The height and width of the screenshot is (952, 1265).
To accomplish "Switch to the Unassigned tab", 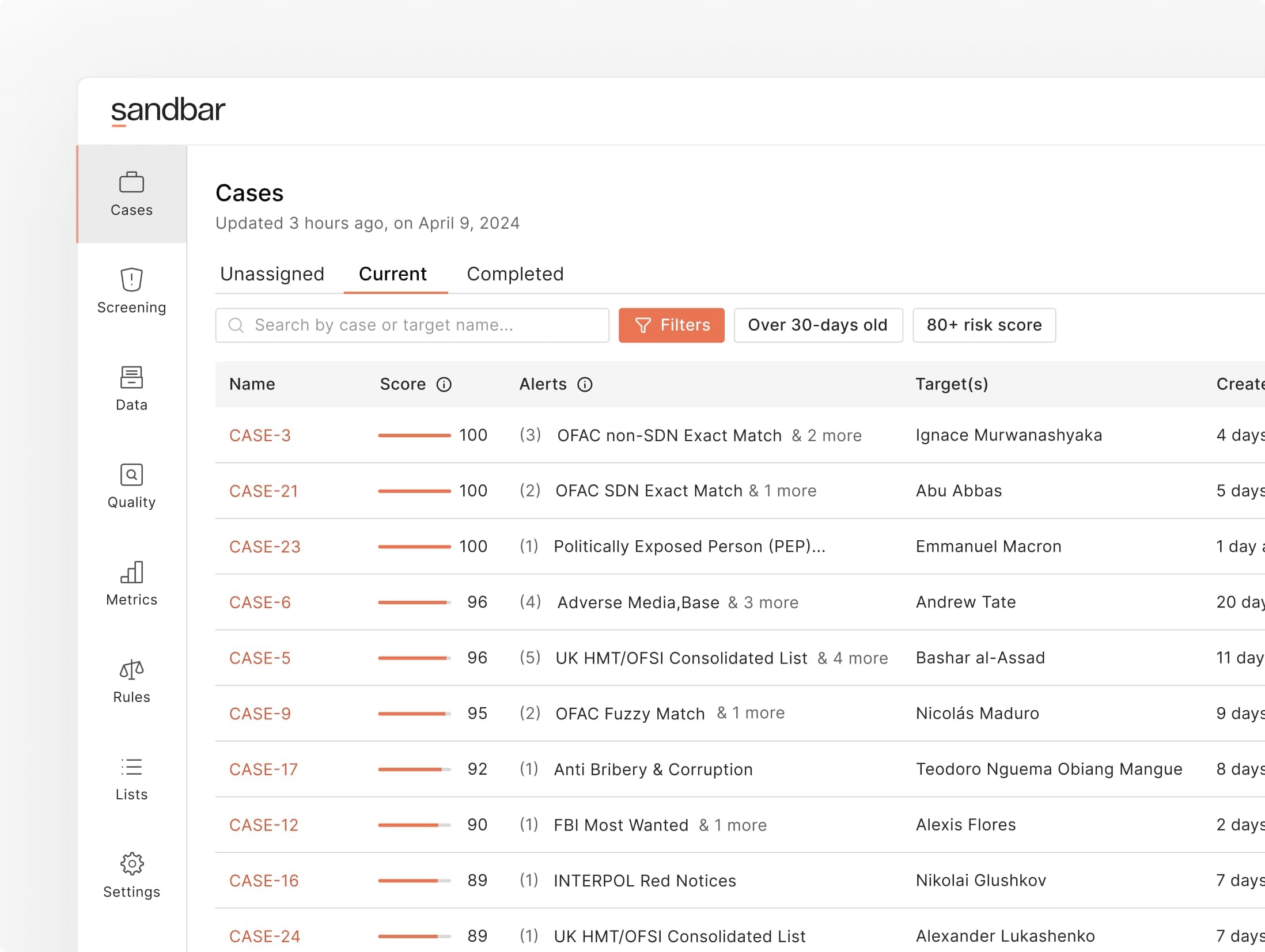I will click(x=272, y=274).
